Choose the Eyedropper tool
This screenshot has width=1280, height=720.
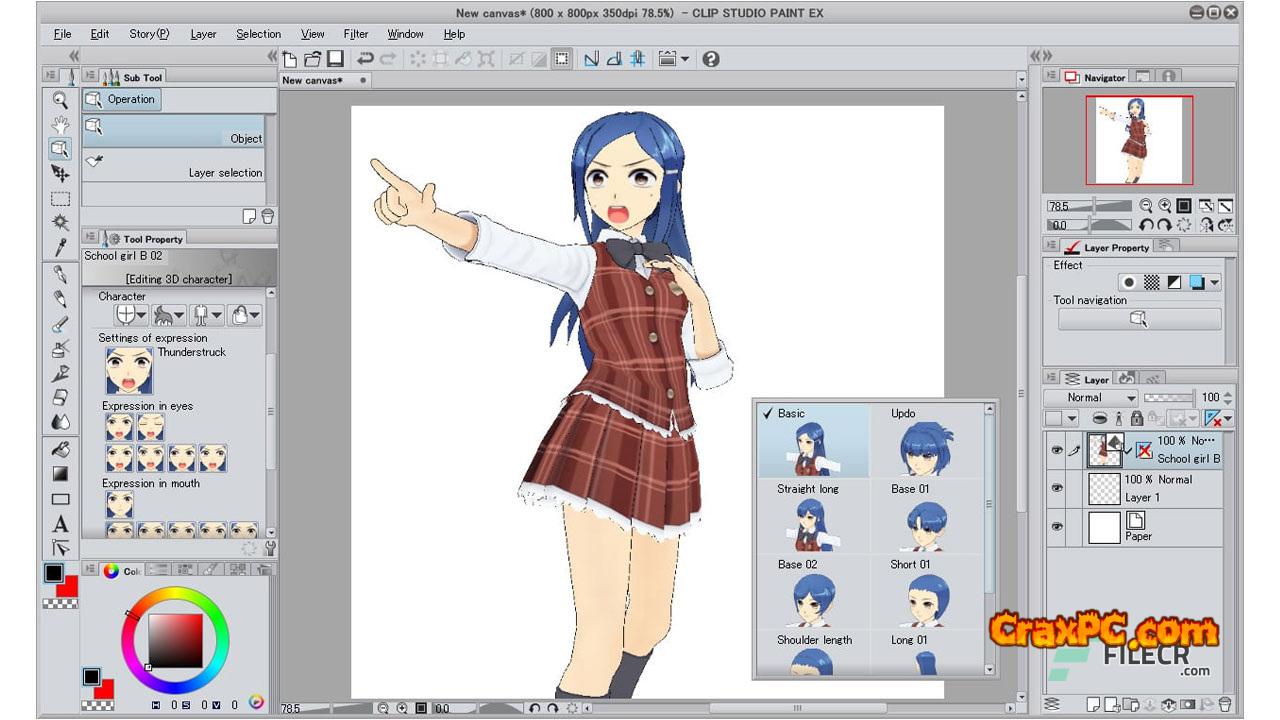pos(60,247)
